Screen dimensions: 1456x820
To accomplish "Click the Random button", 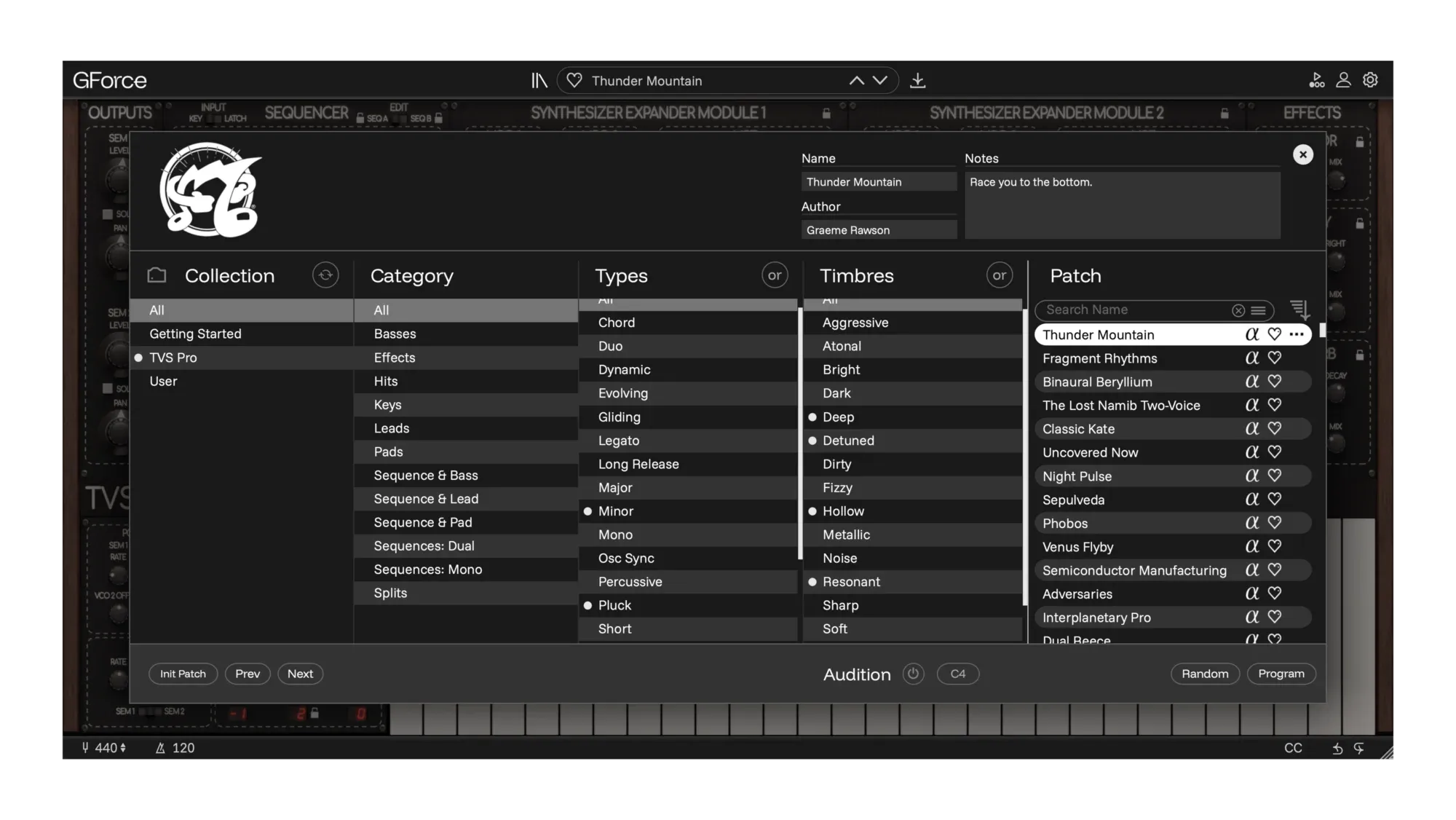I will [1205, 674].
